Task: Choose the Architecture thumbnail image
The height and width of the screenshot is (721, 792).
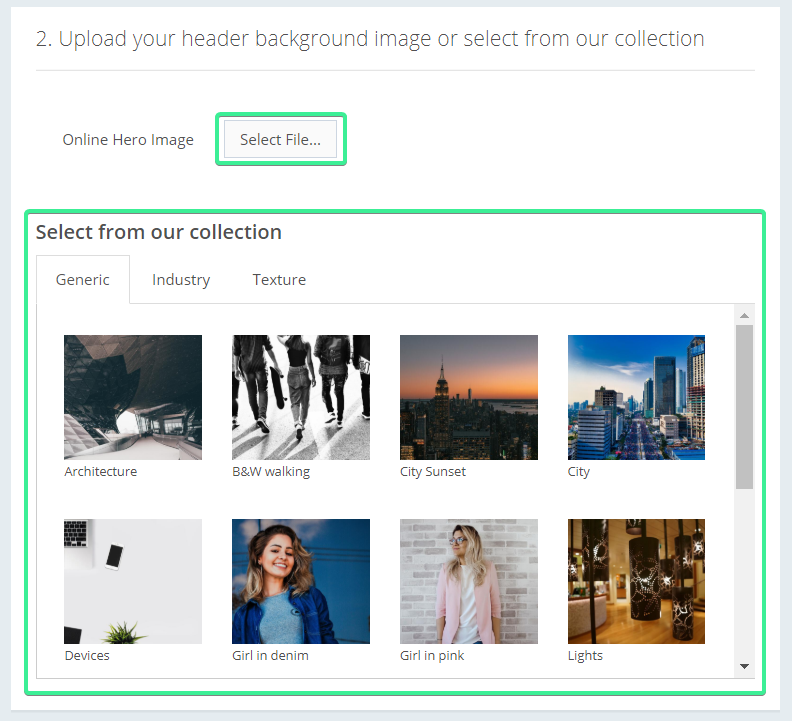Action: (133, 398)
